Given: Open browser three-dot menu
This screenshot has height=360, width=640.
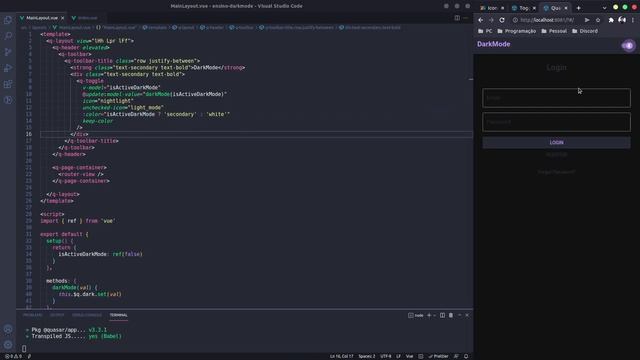Looking at the screenshot, I should pyautogui.click(x=633, y=20).
